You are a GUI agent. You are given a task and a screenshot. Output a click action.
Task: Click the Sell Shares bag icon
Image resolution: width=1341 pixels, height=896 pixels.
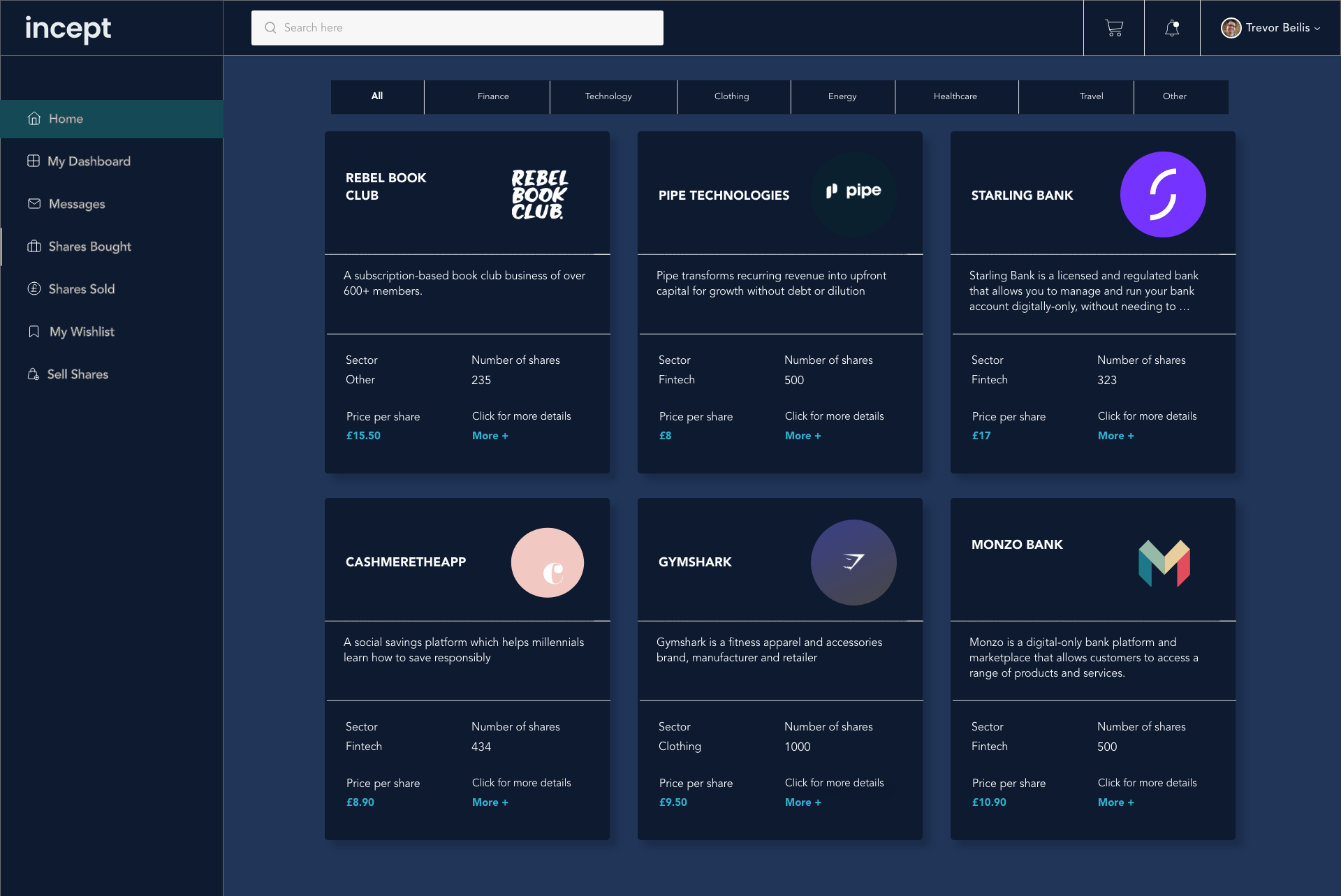point(33,374)
